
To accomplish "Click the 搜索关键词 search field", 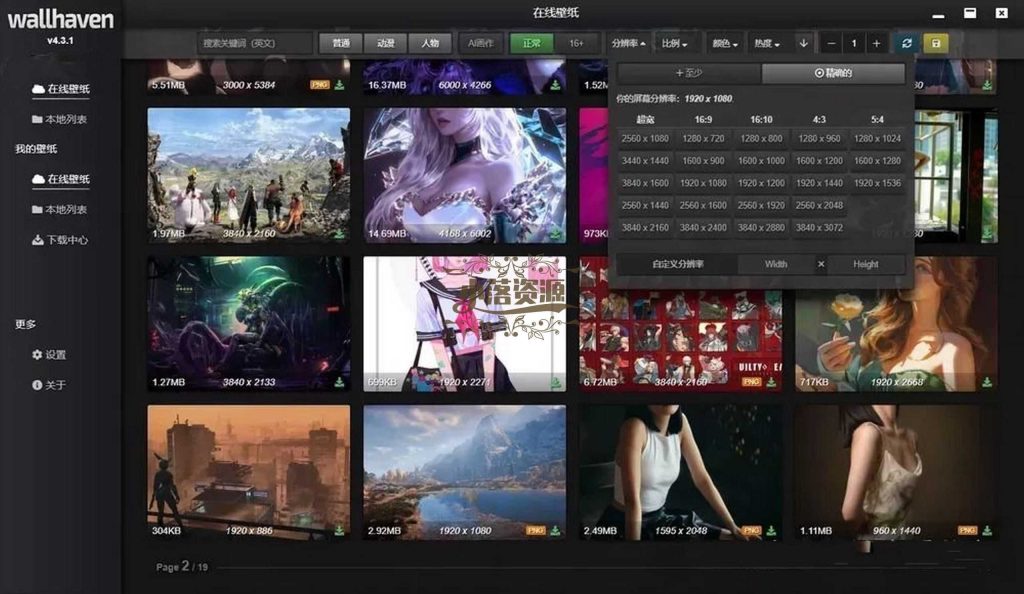I will point(255,43).
